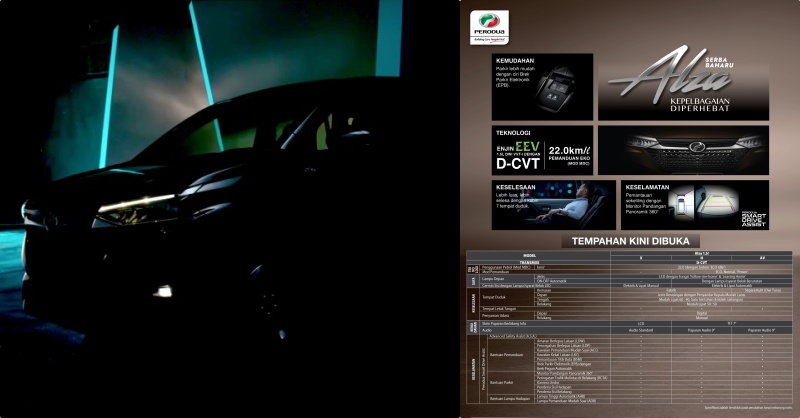Click the Alza car teaser image on the left
Viewport: 800px width, 418px height.
point(230,209)
